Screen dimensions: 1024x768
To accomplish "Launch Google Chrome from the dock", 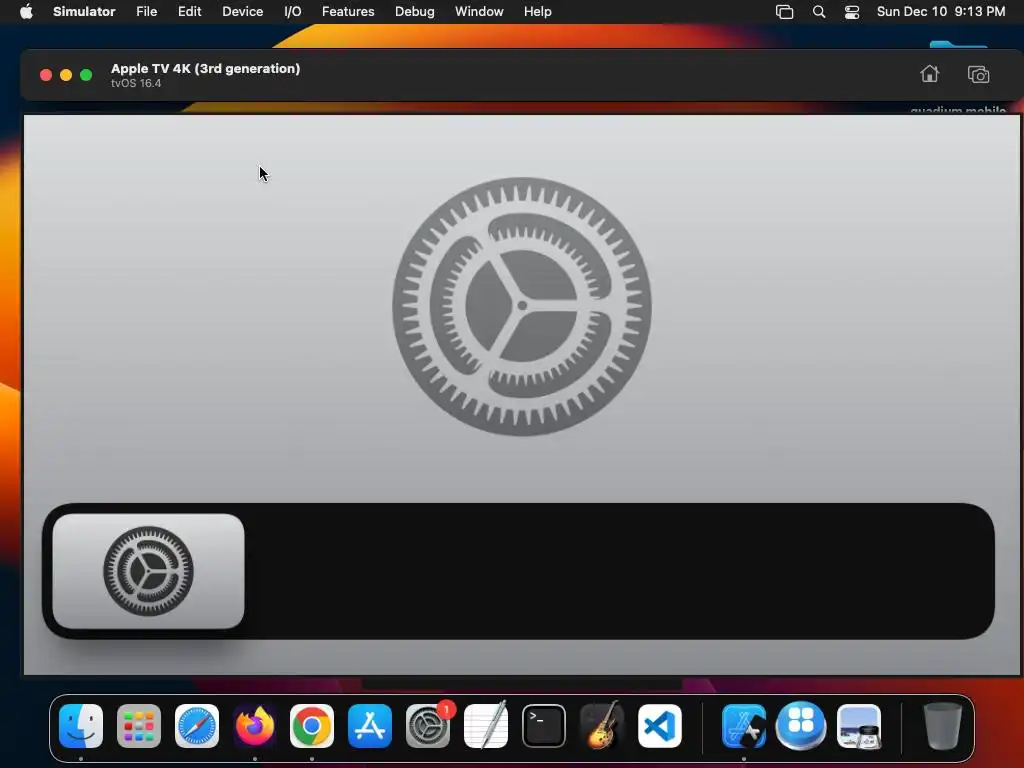I will pyautogui.click(x=312, y=726).
